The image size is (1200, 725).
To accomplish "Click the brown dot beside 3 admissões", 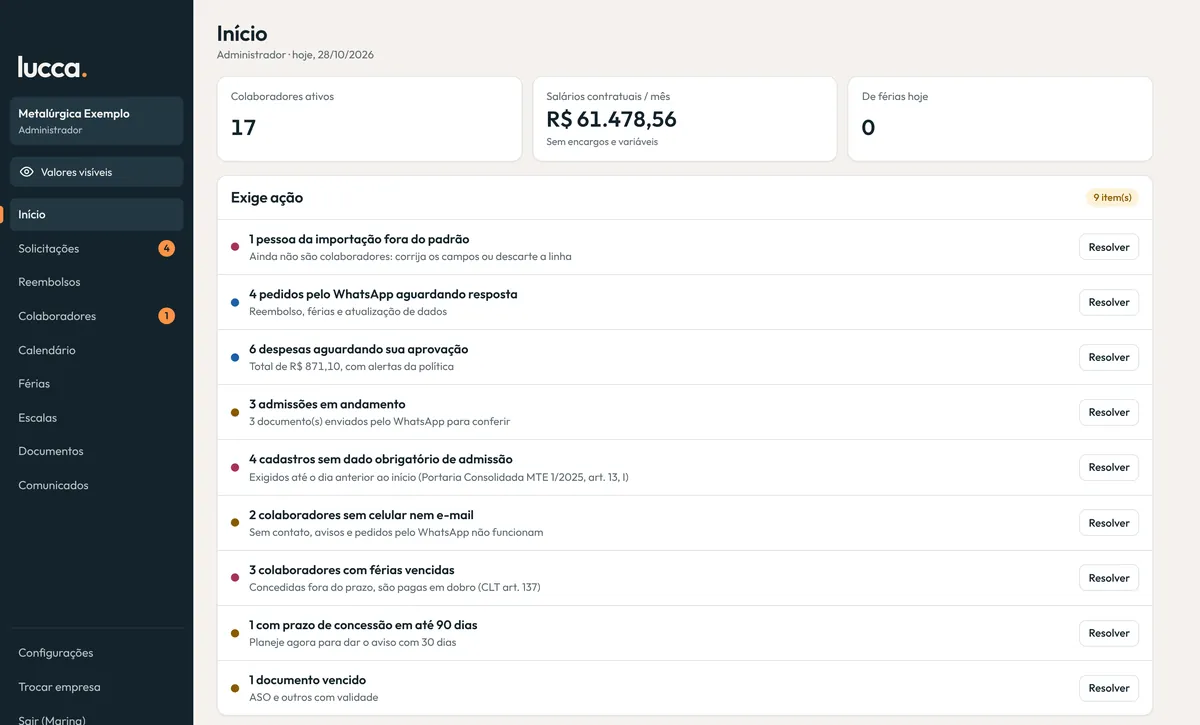I will click(x=235, y=412).
